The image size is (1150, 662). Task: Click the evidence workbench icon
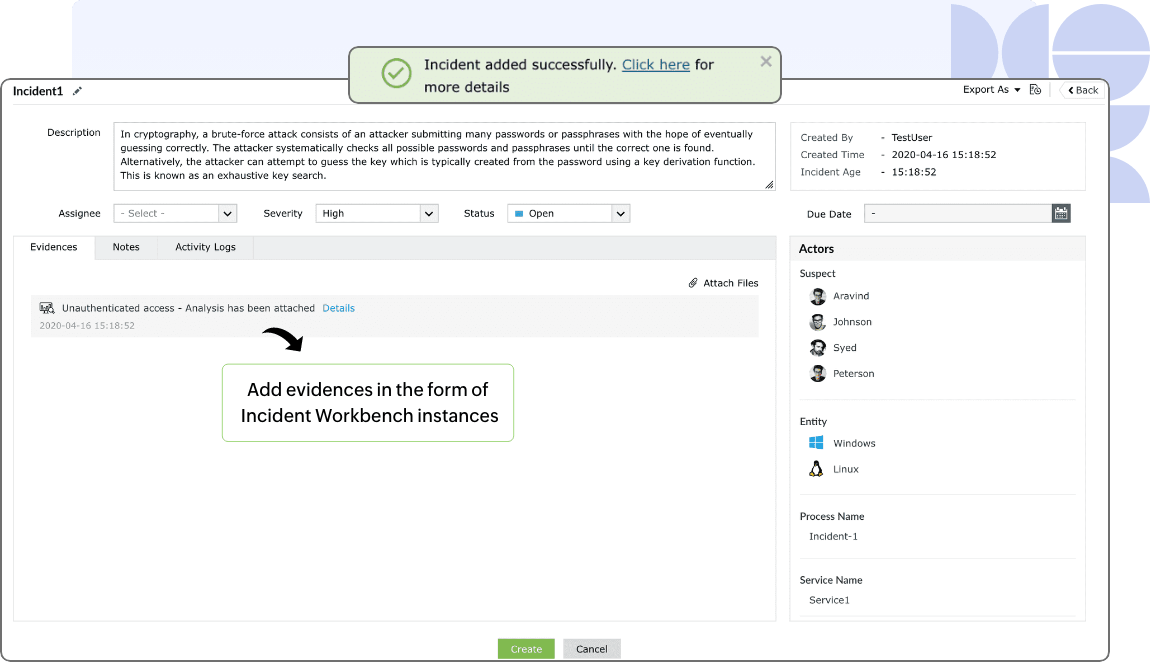tap(47, 308)
